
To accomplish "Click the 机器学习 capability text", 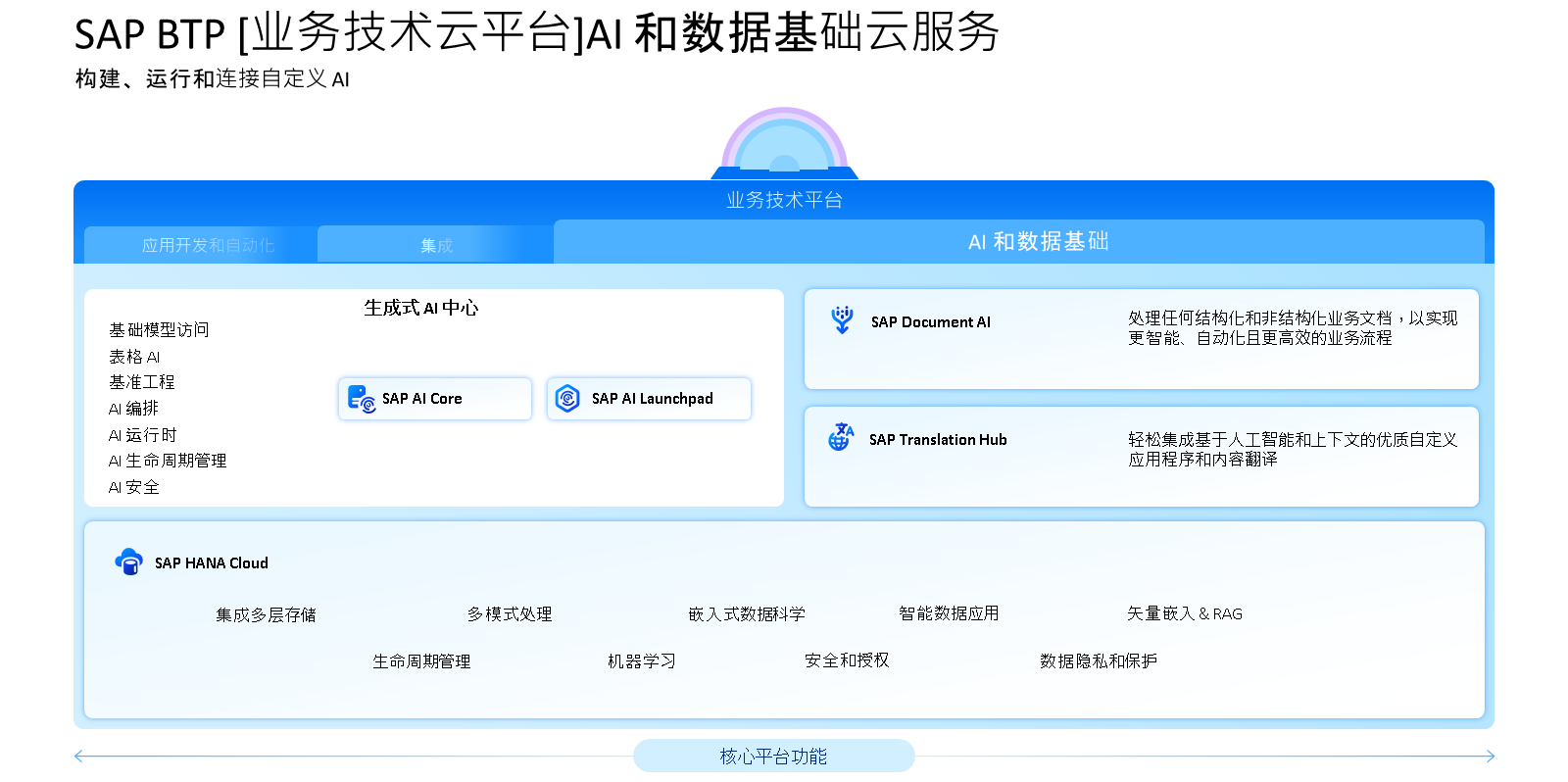I will coord(642,661).
